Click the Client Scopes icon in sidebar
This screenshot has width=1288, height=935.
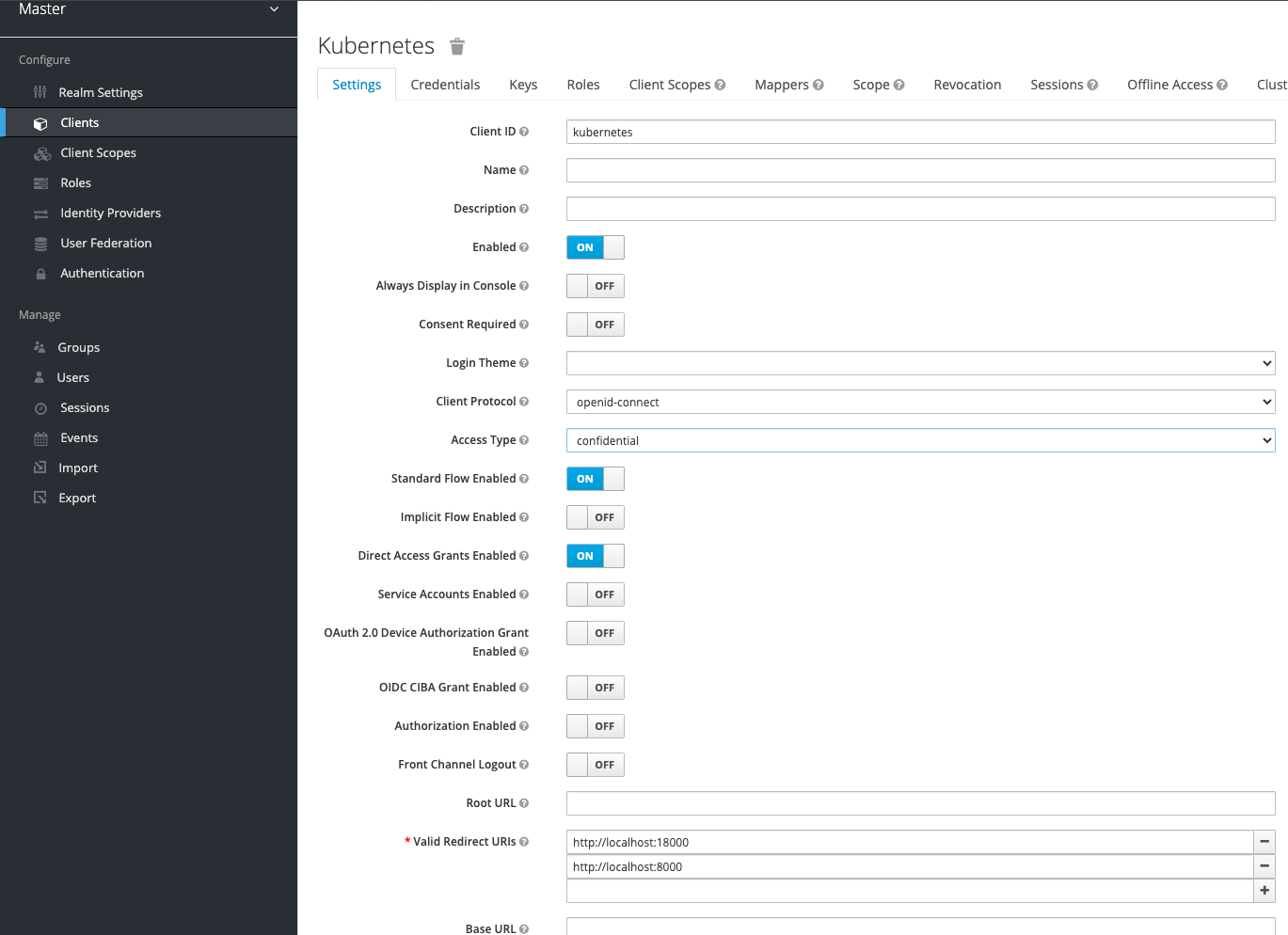[42, 153]
